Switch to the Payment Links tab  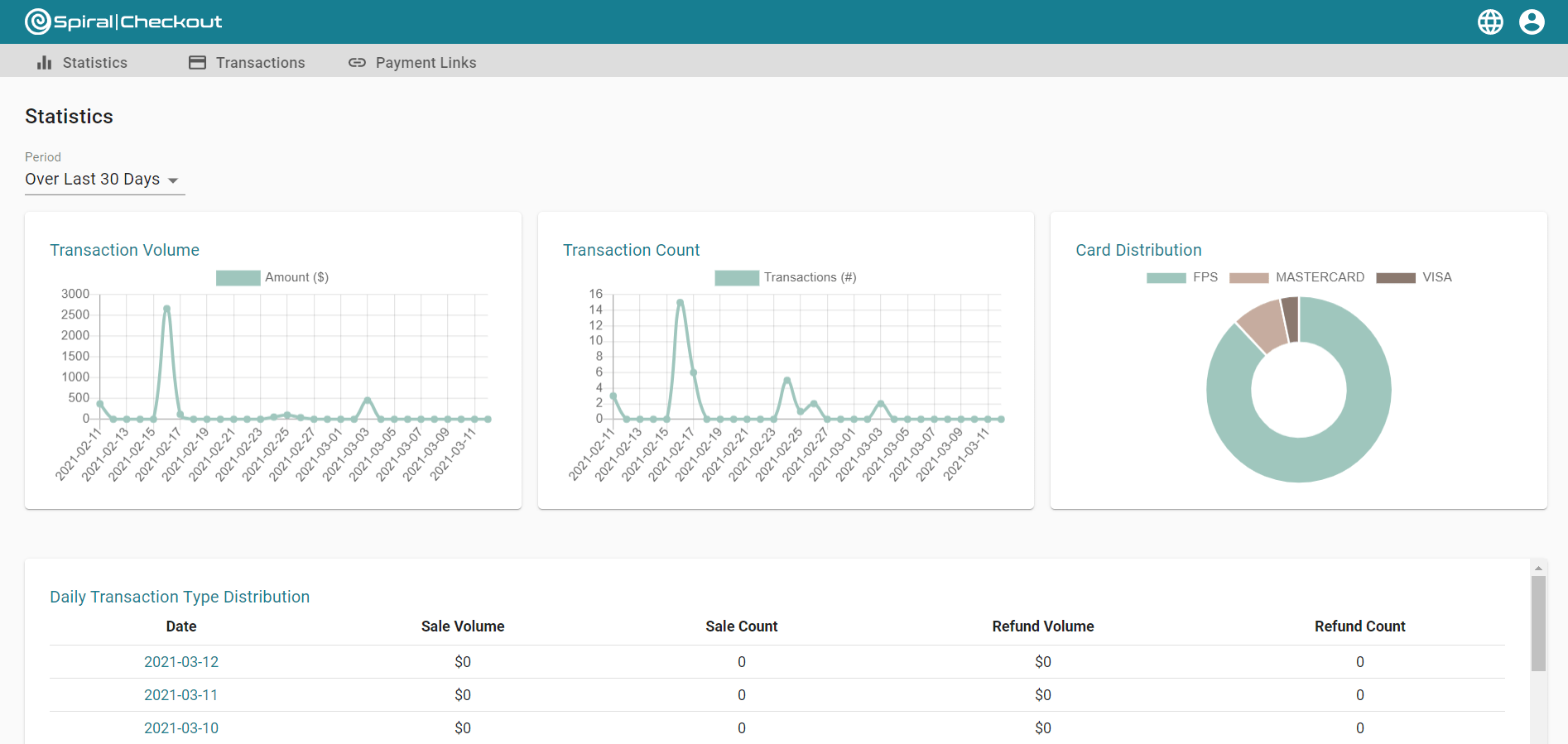[412, 63]
